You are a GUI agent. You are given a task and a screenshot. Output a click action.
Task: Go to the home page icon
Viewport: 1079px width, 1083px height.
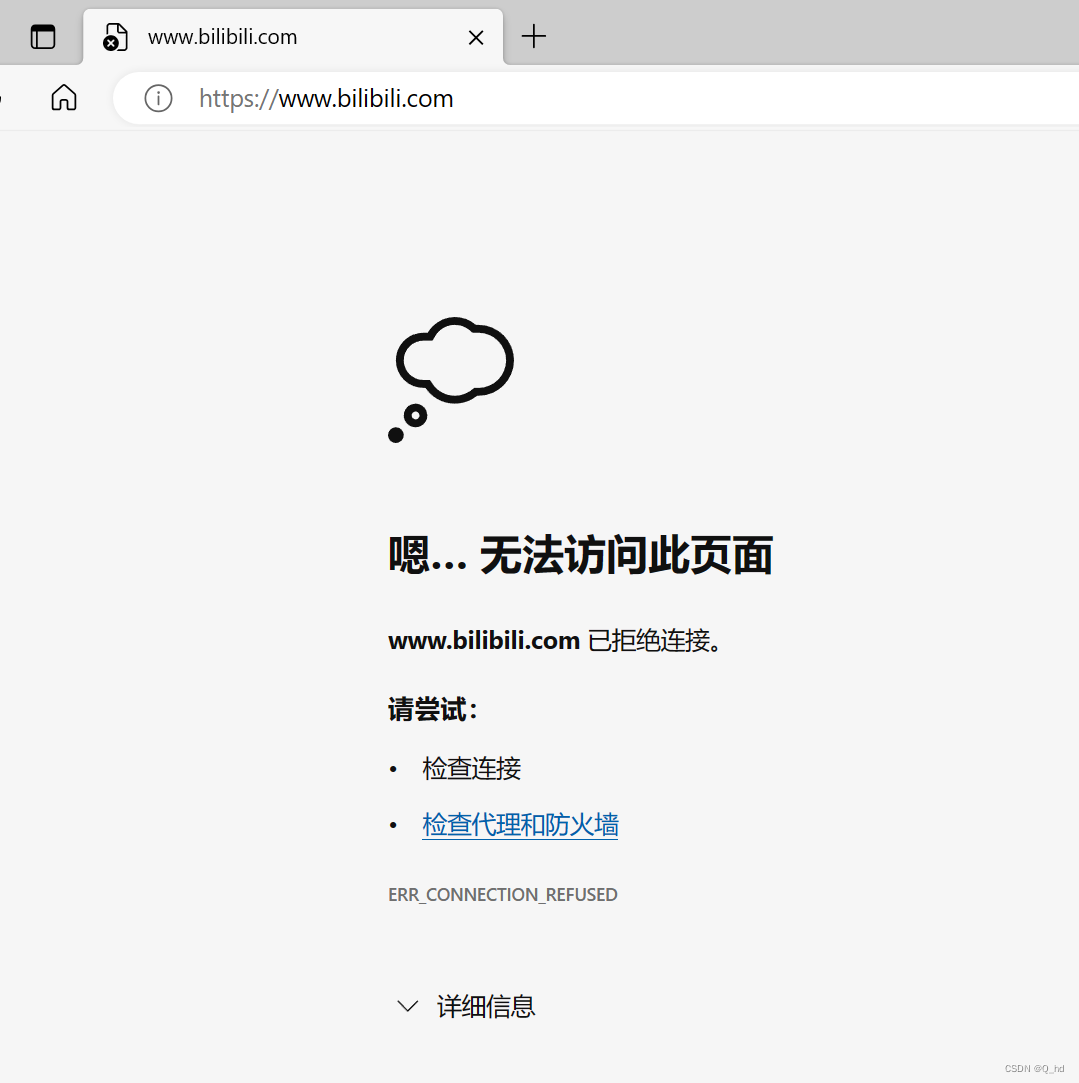[64, 97]
